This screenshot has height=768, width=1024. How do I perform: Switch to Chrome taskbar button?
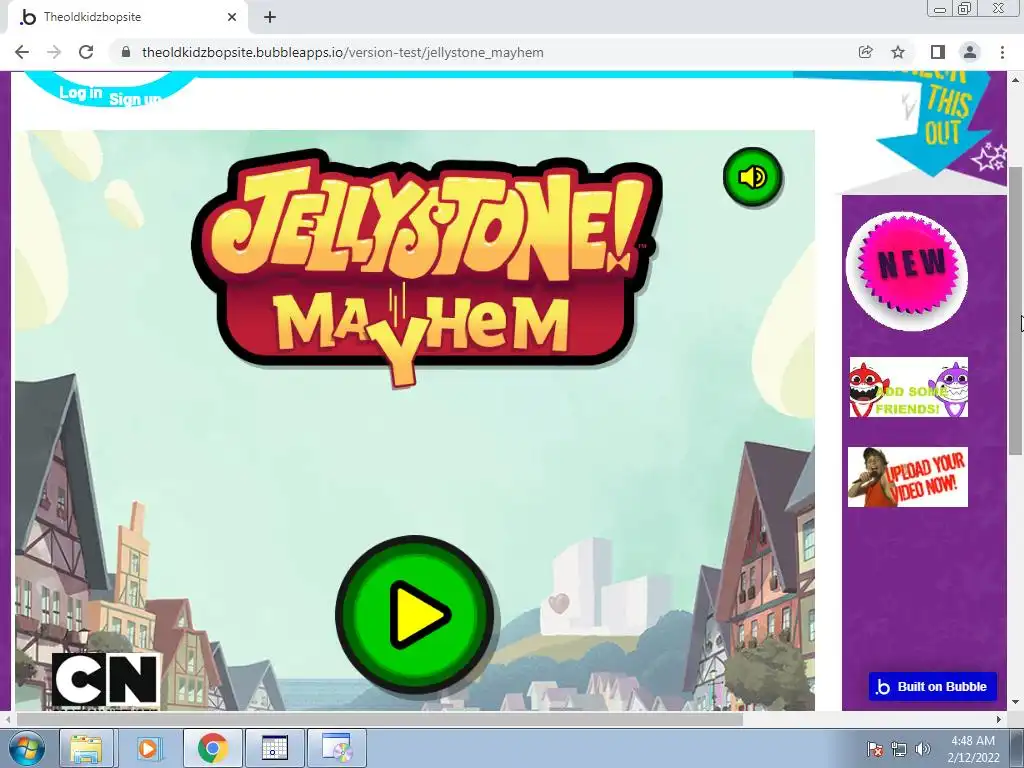(212, 748)
